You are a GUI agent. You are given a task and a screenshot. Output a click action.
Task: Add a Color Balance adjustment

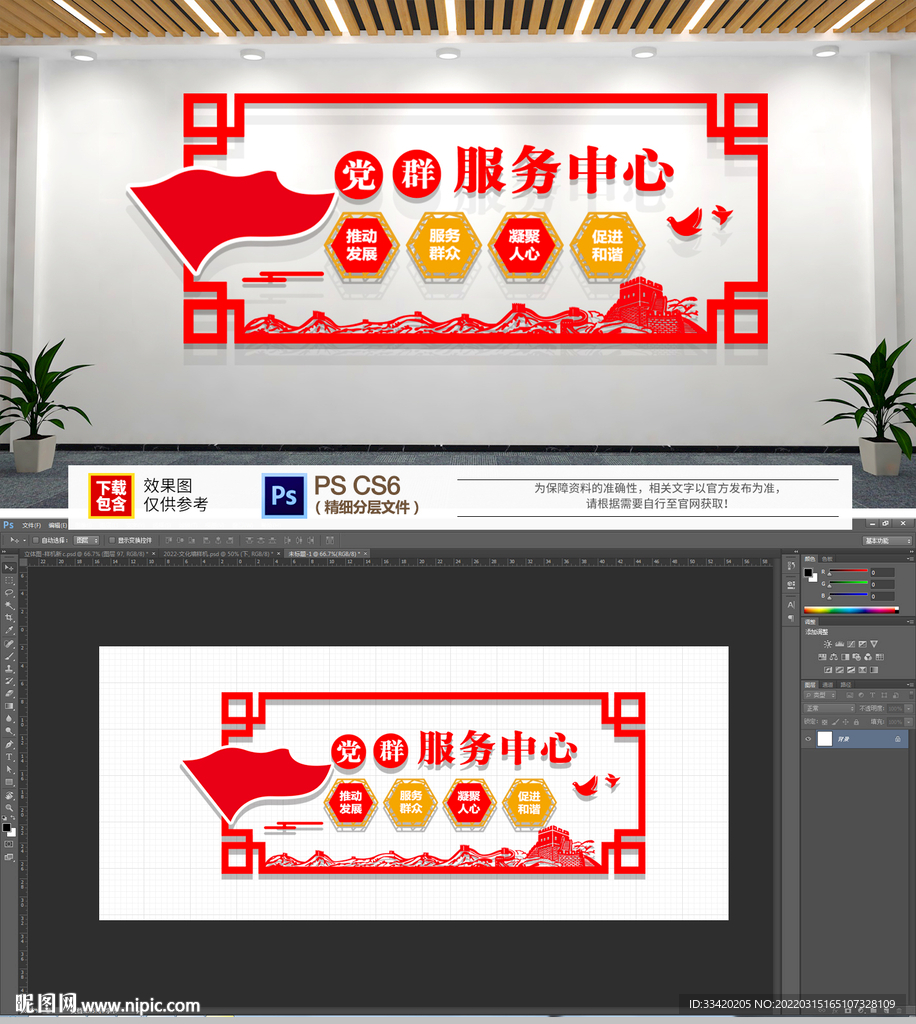[834, 657]
